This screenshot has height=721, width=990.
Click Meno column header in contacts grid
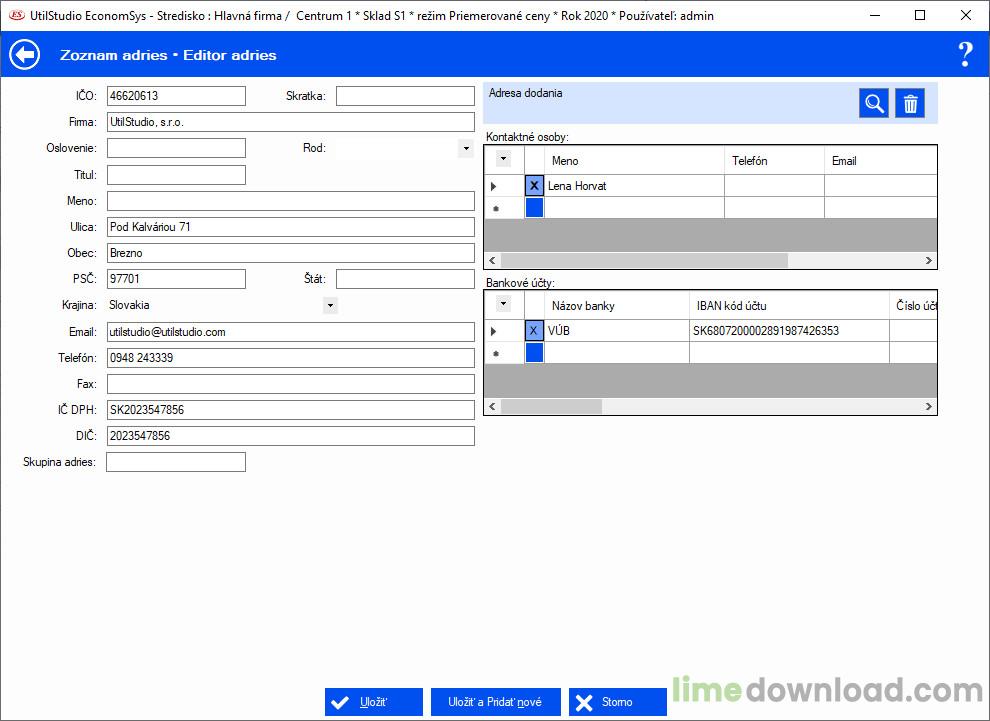point(634,160)
